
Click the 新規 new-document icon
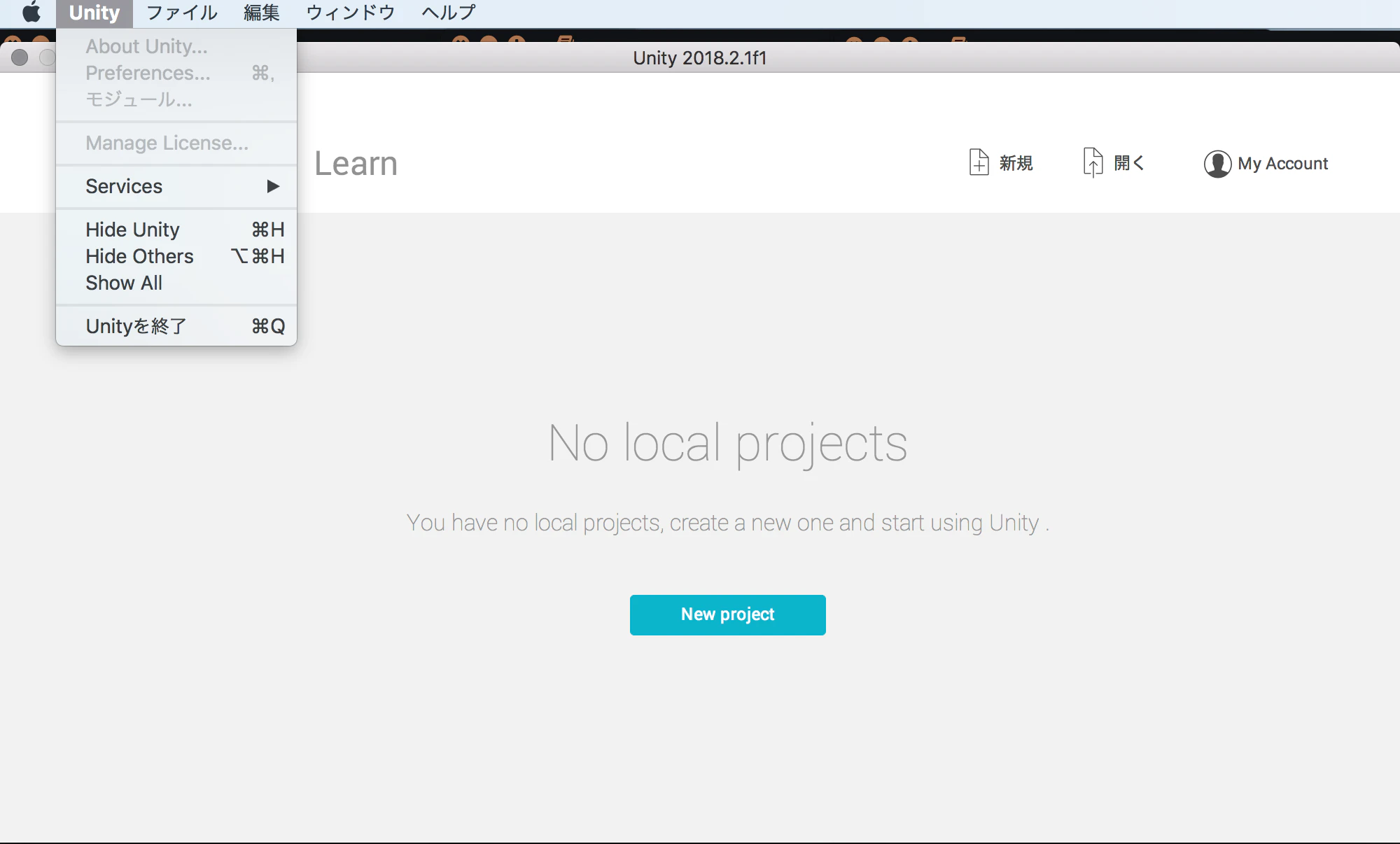tap(979, 162)
